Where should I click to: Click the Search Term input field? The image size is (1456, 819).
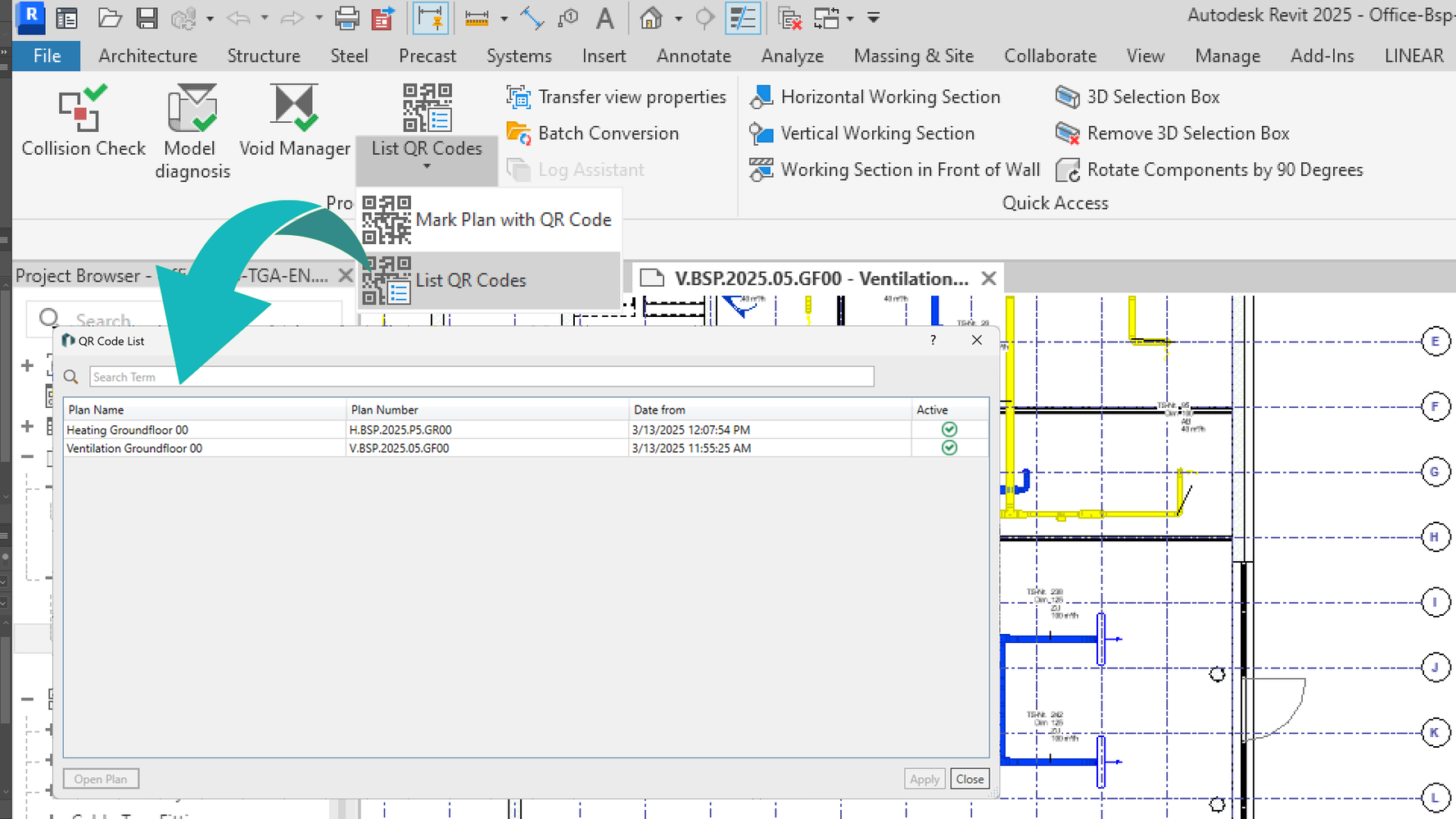[x=482, y=377]
